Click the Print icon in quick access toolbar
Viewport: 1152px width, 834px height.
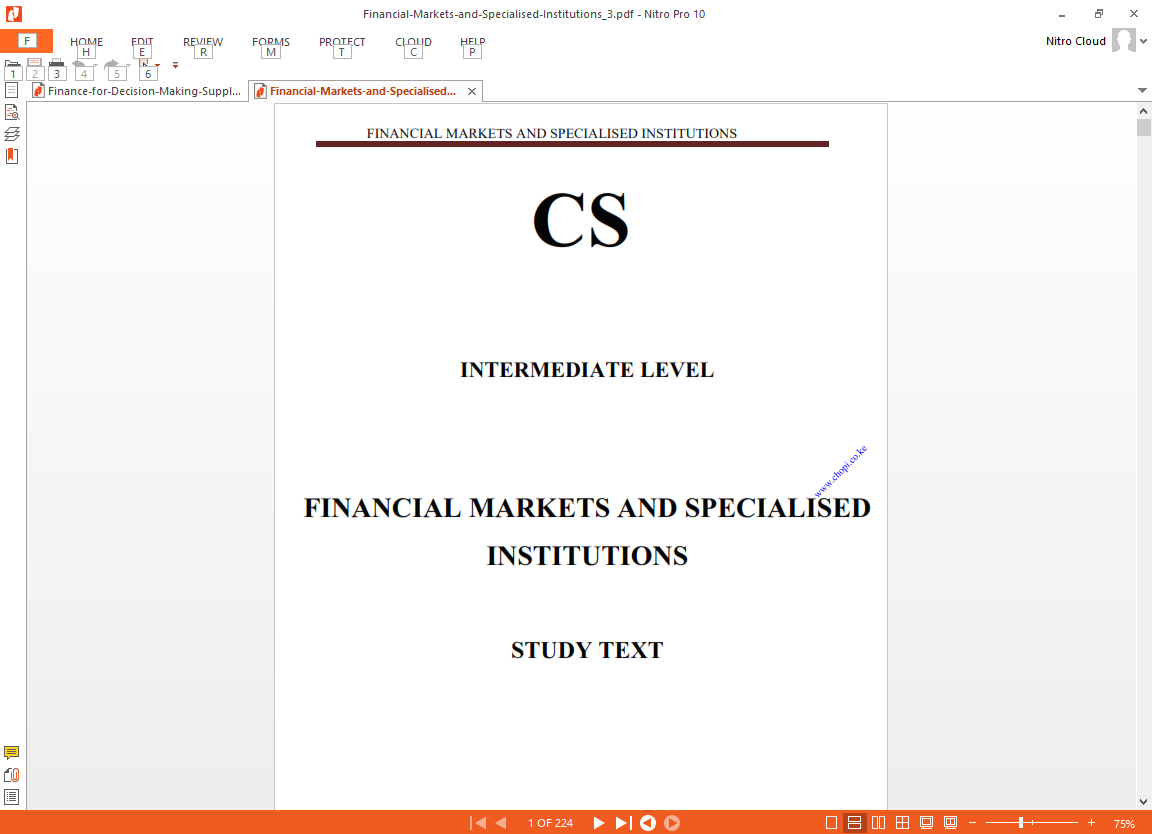point(57,66)
